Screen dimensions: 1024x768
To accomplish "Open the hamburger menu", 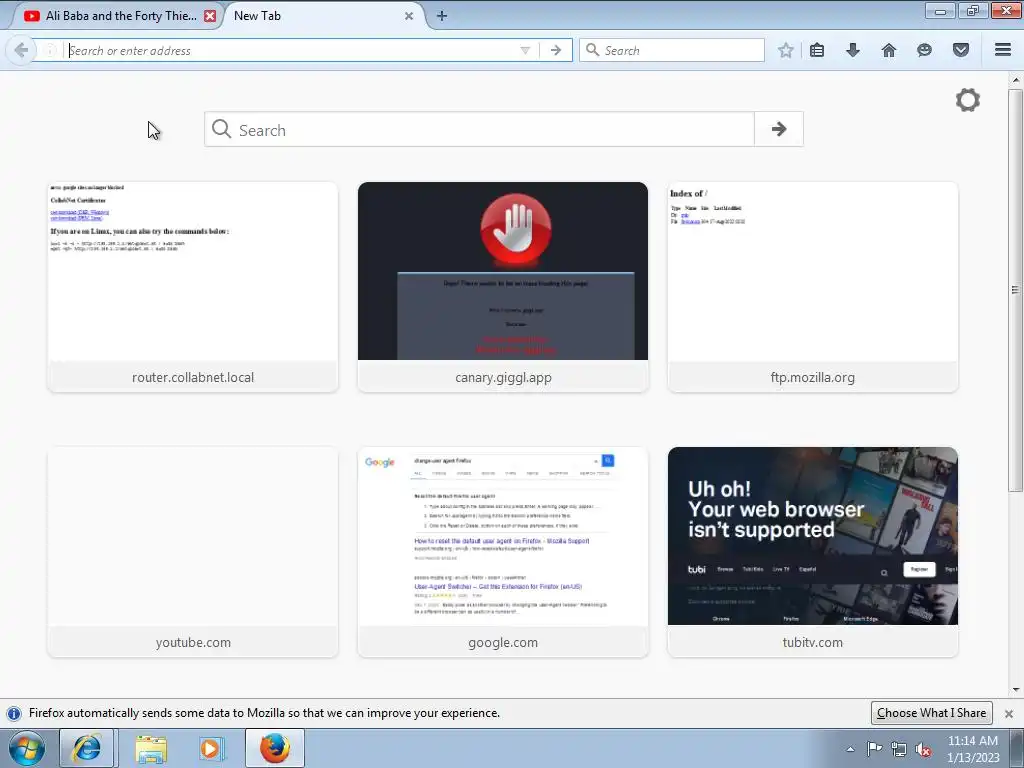I will (x=1003, y=50).
